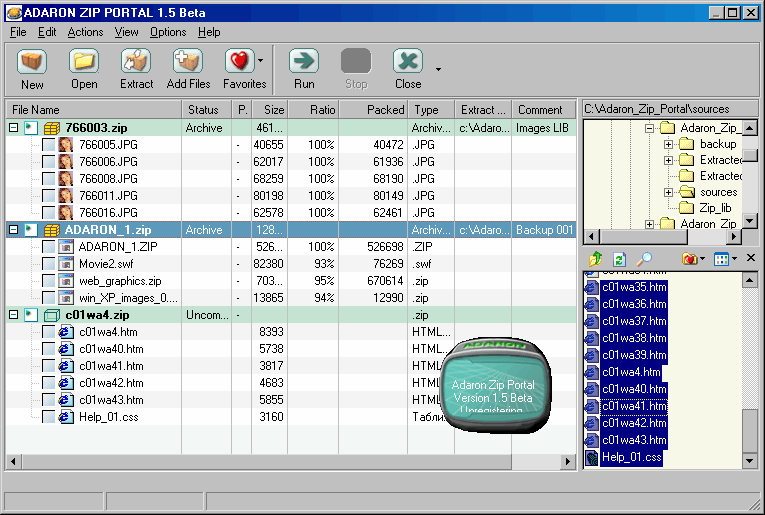Sort by the Size column header

click(270, 110)
